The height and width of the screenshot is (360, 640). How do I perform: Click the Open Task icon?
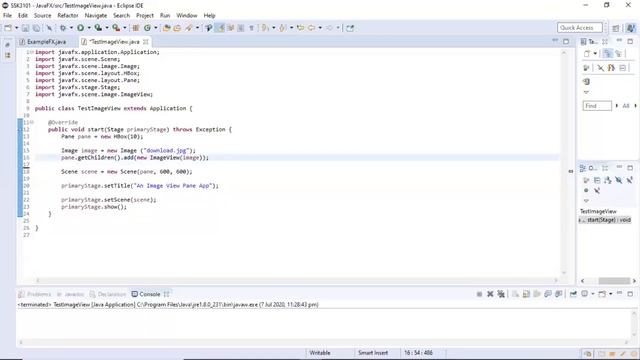[x=177, y=28]
